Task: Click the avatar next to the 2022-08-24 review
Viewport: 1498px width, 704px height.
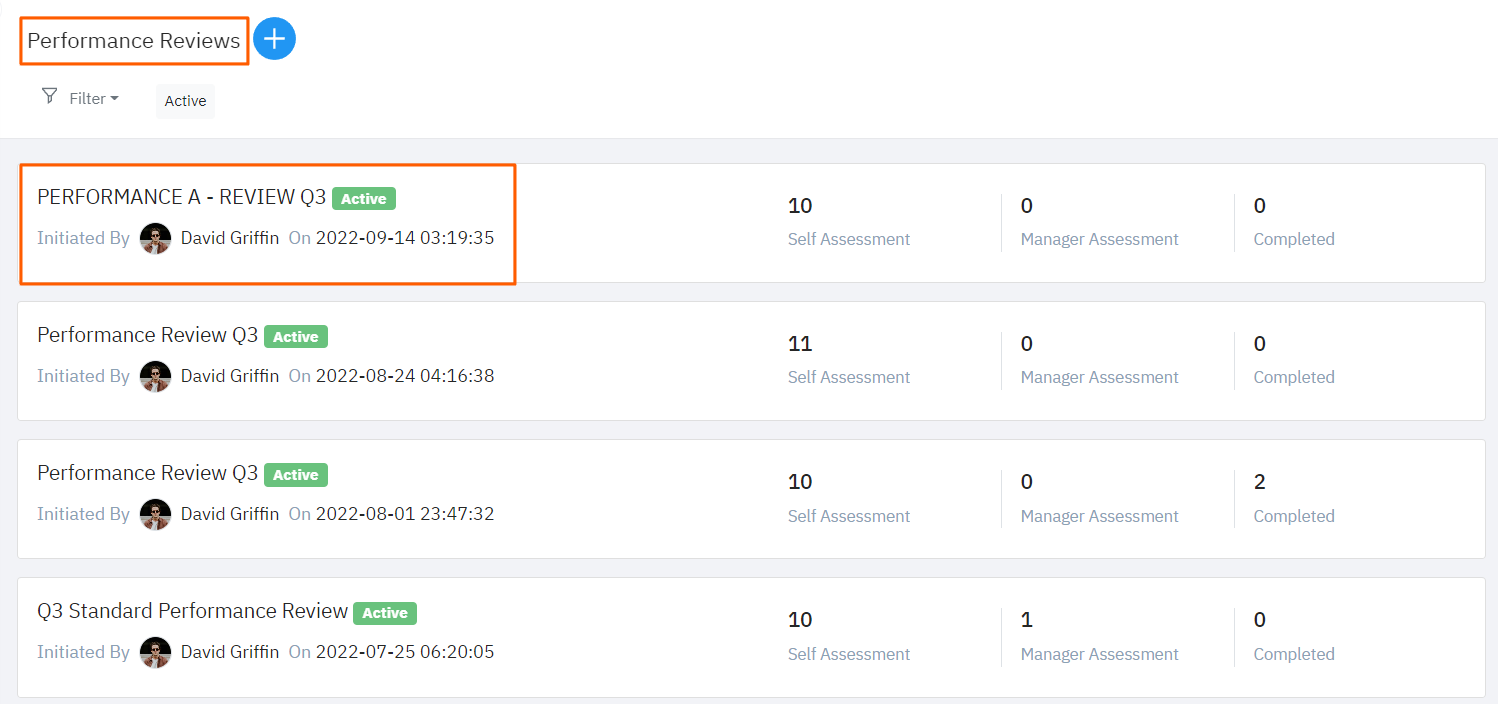Action: point(155,376)
